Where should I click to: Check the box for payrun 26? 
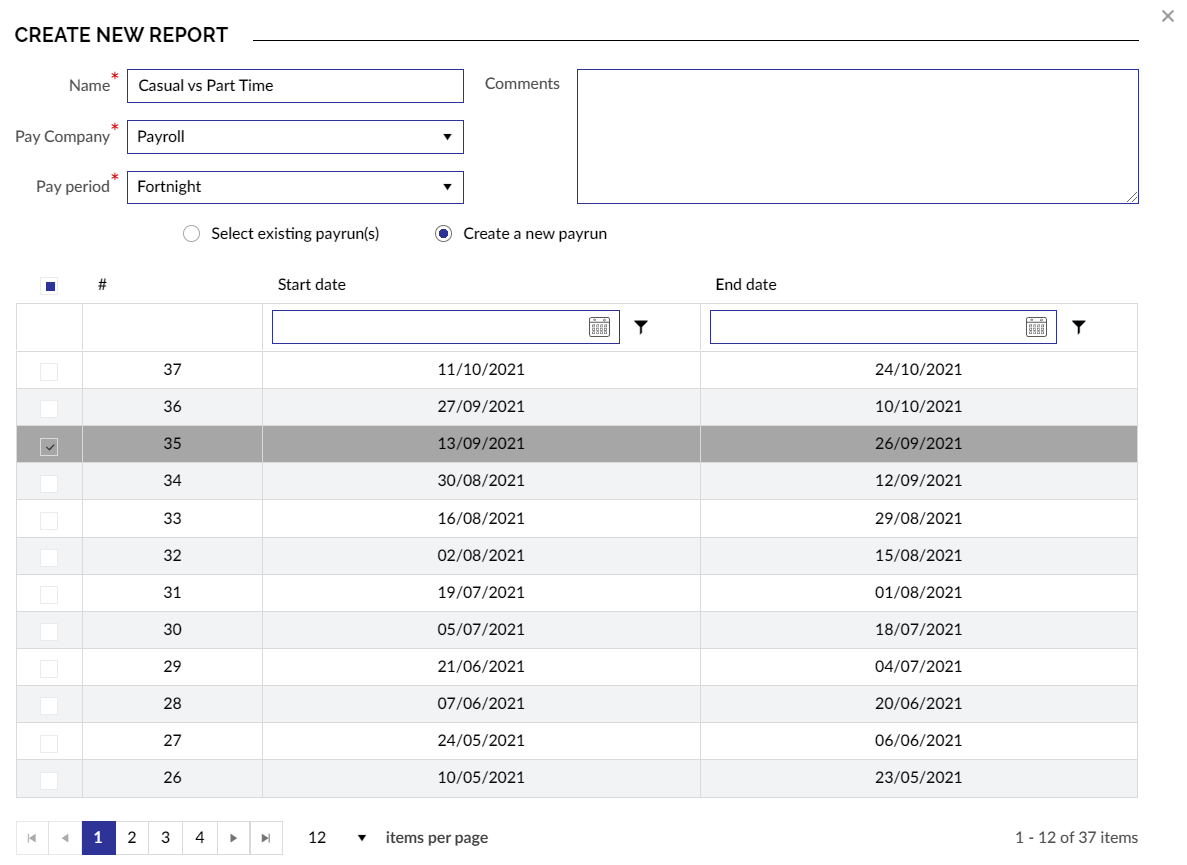pyautogui.click(x=49, y=779)
